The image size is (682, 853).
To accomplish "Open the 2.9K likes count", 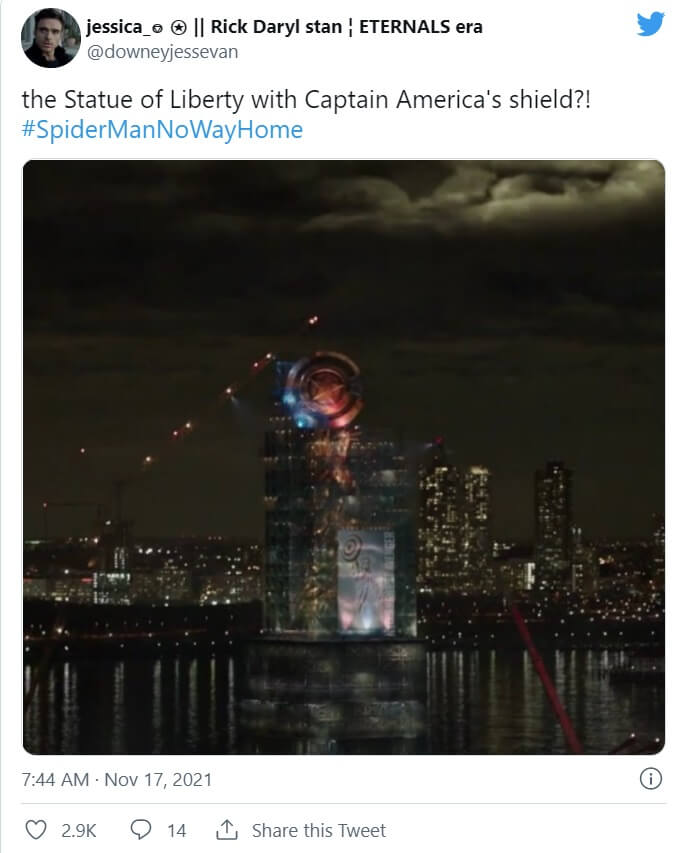I will pos(78,831).
